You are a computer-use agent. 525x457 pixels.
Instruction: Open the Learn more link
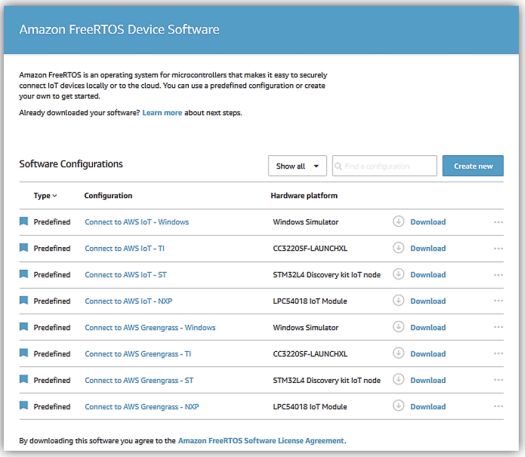click(162, 113)
